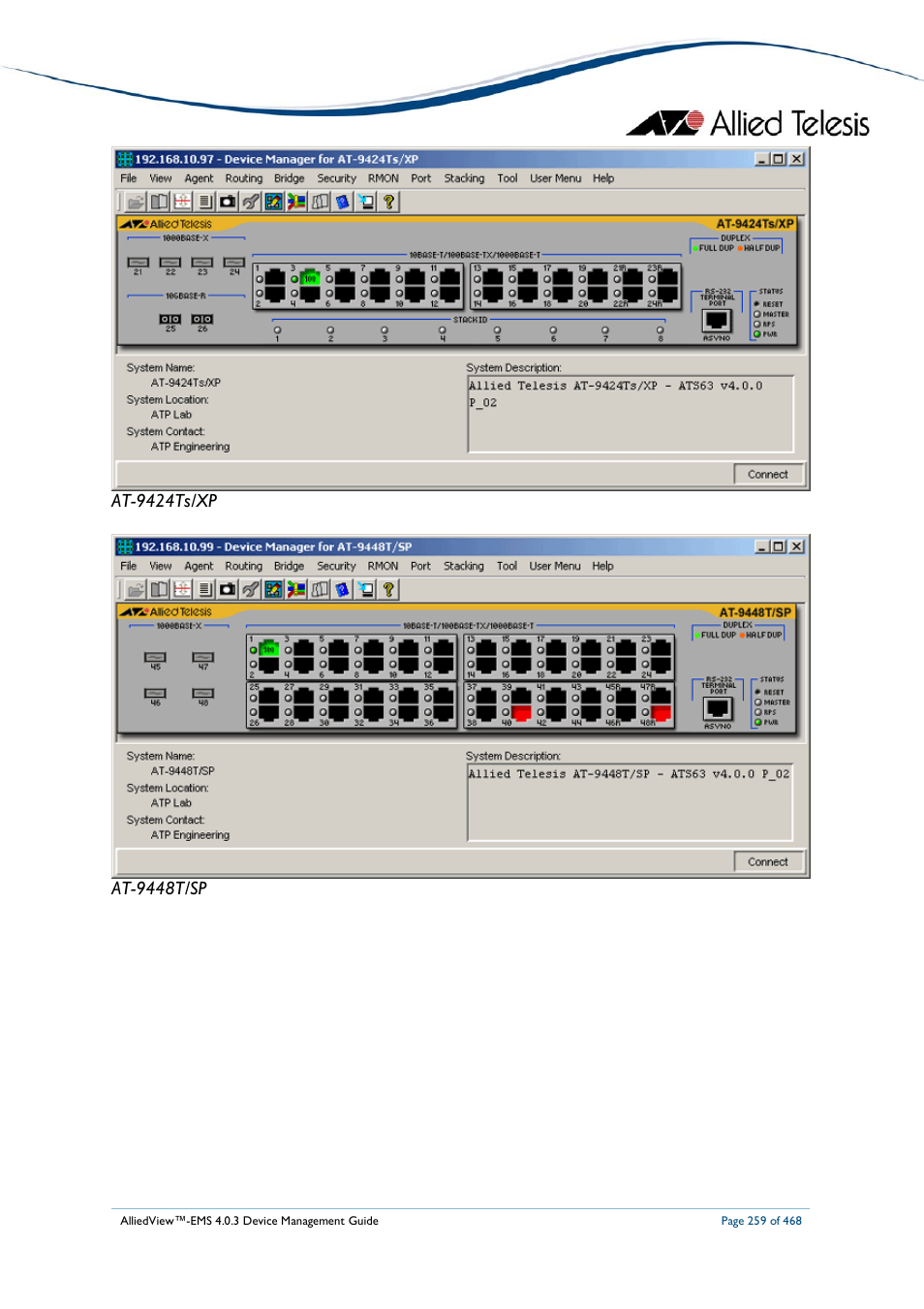
Task: Select red port 48R on AT-9448T/SP panel
Action: coord(662,713)
